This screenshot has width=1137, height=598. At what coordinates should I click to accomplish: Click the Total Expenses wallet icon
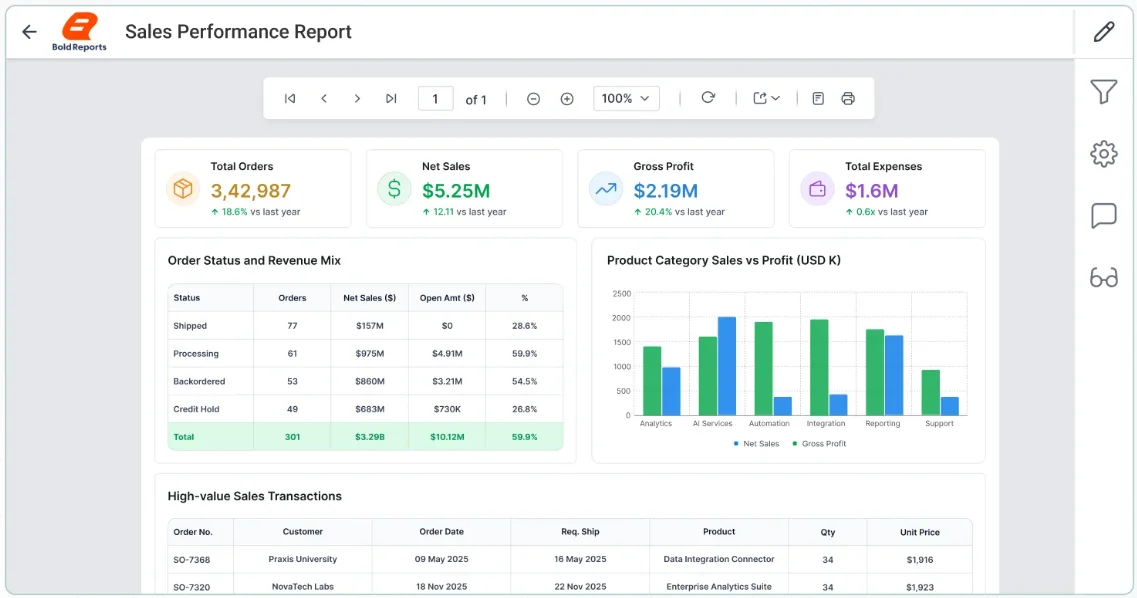click(817, 189)
